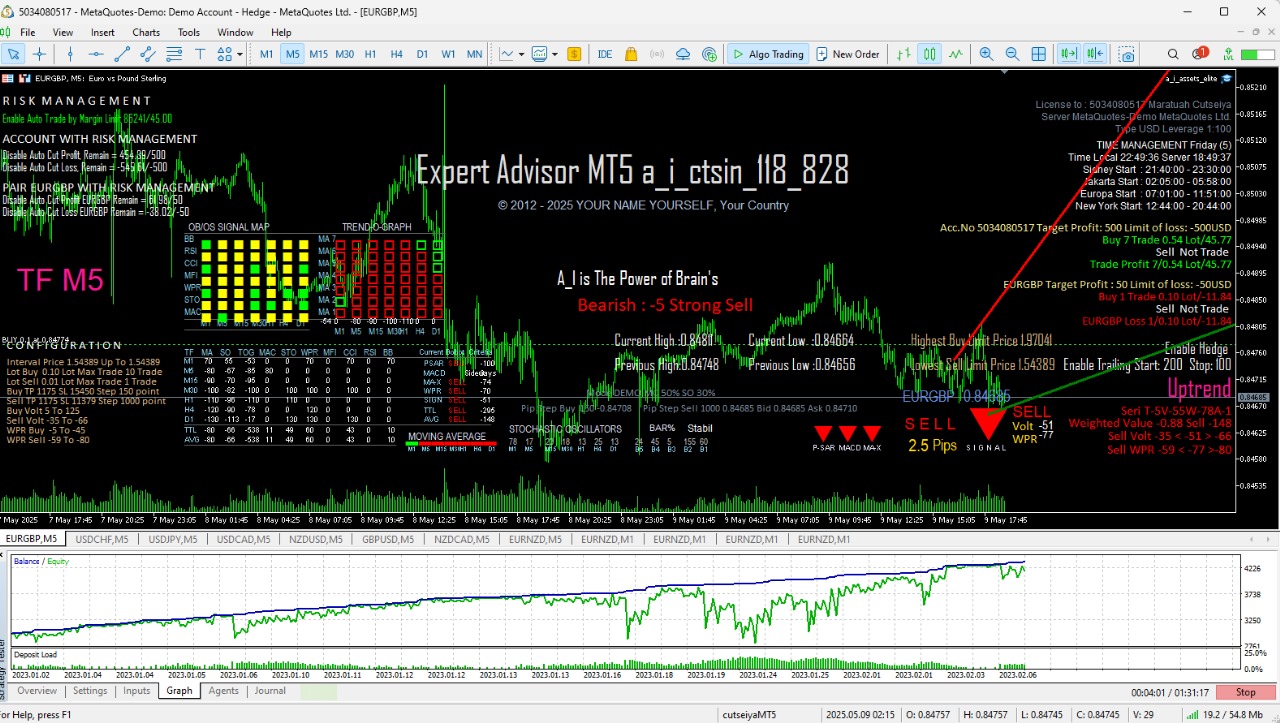Click the LVL level icon
Screen dimensions: 1280x723
coord(1226,54)
